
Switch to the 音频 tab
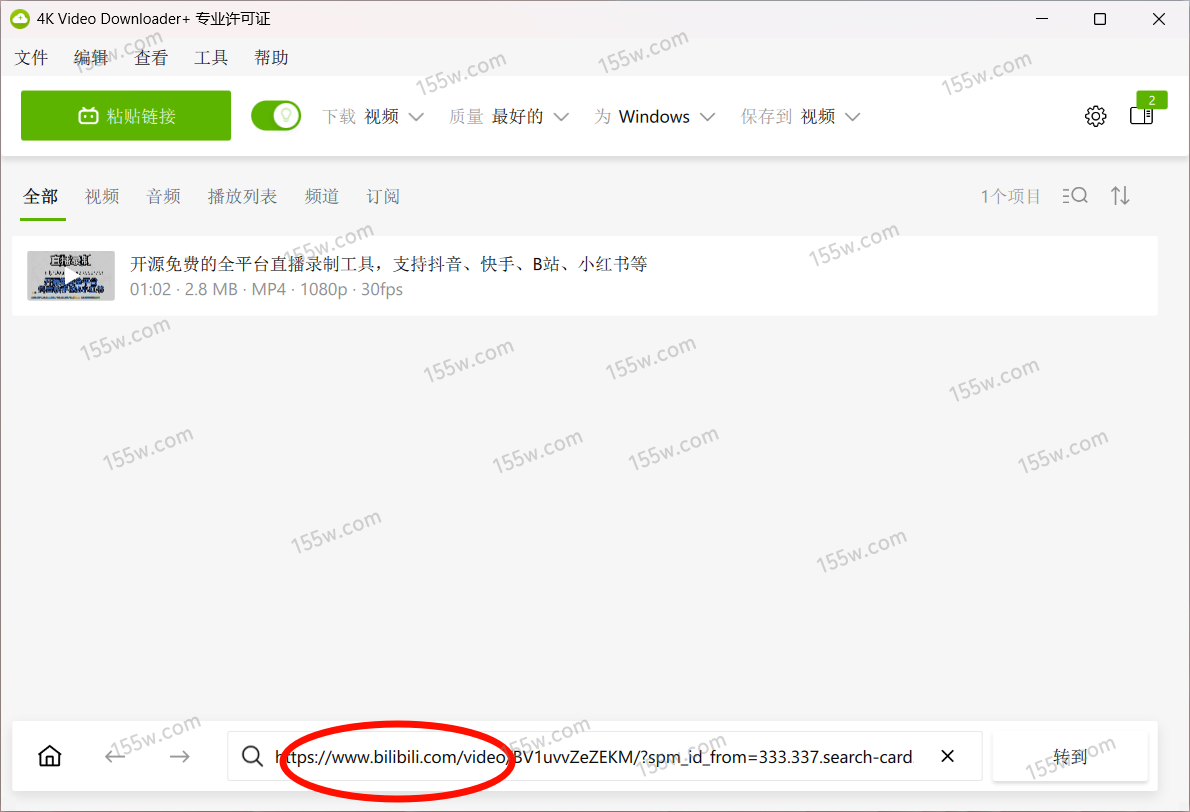point(163,197)
